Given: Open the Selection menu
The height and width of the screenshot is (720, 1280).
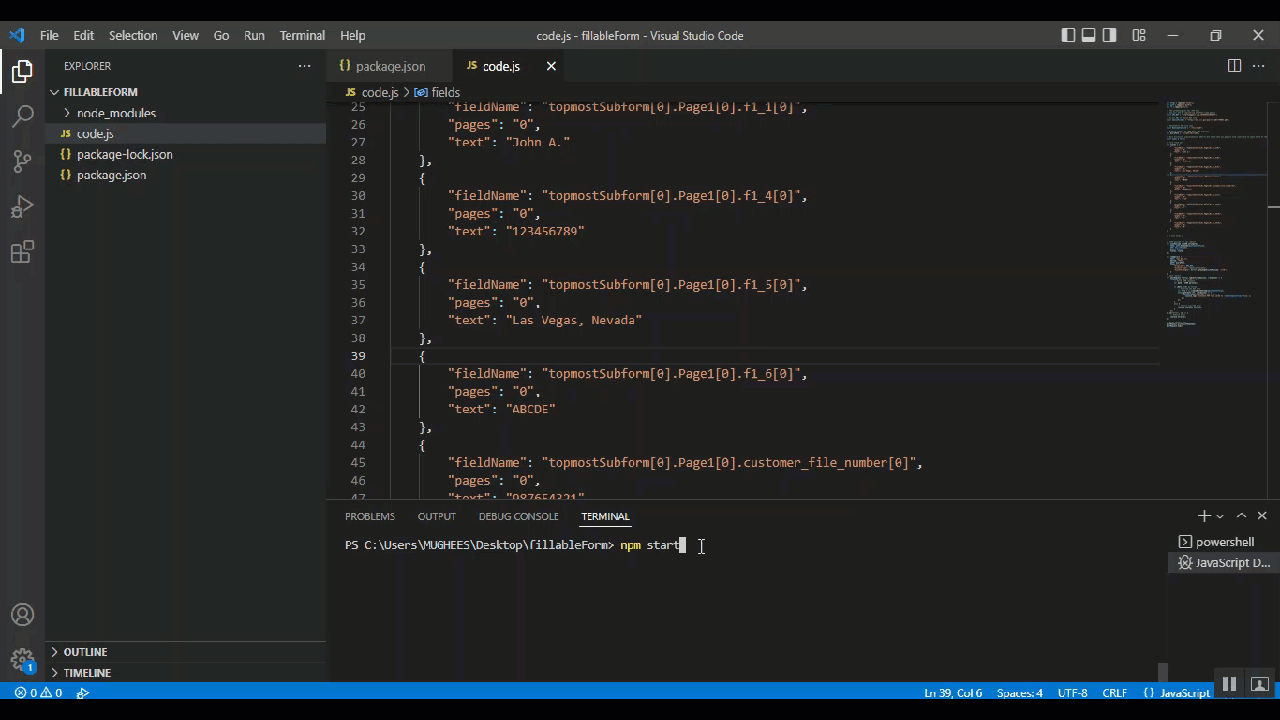Looking at the screenshot, I should point(133,35).
